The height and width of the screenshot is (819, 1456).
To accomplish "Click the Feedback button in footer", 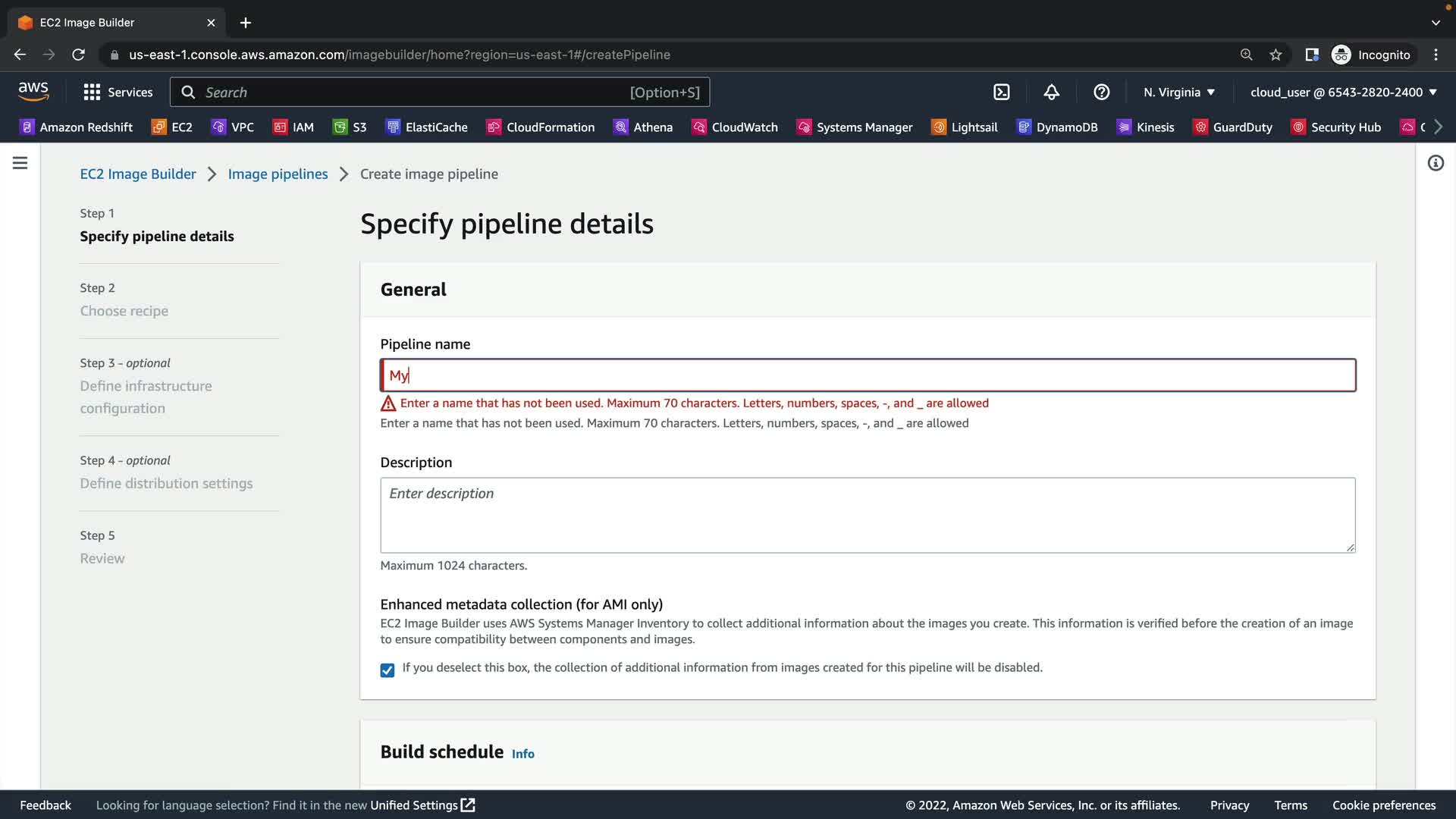I will [45, 805].
